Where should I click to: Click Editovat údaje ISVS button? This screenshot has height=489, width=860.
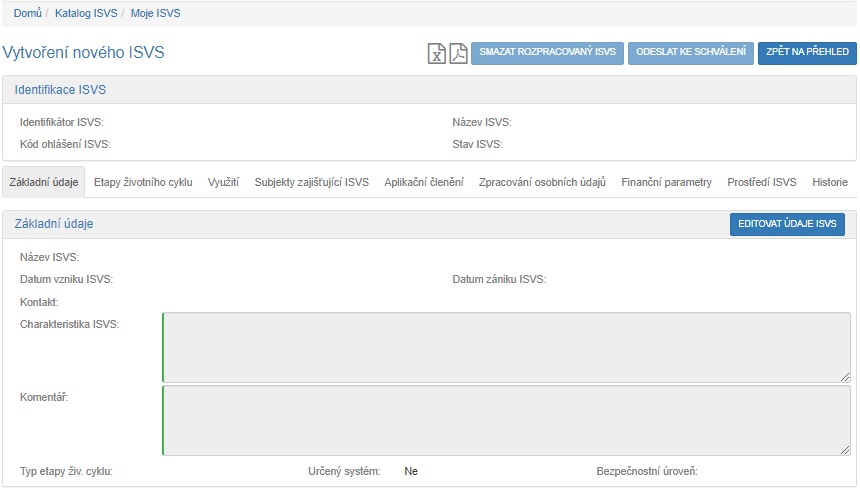coord(787,224)
